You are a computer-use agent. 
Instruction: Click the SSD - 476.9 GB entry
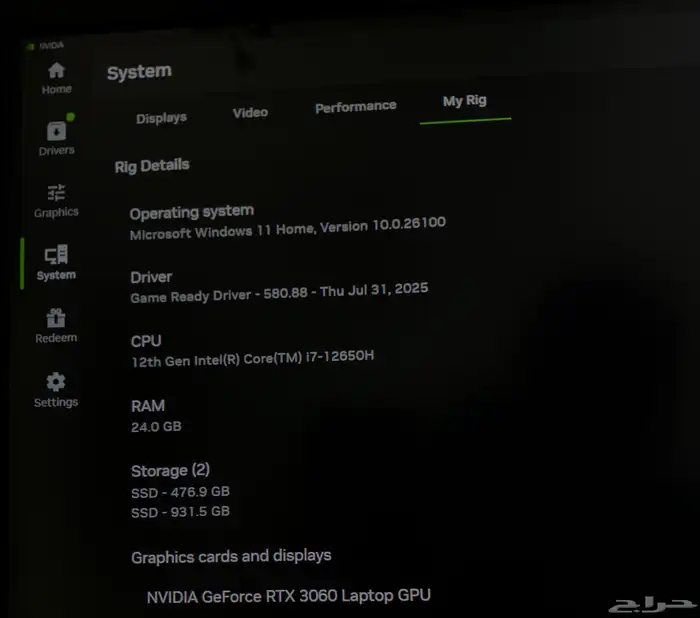click(x=180, y=492)
